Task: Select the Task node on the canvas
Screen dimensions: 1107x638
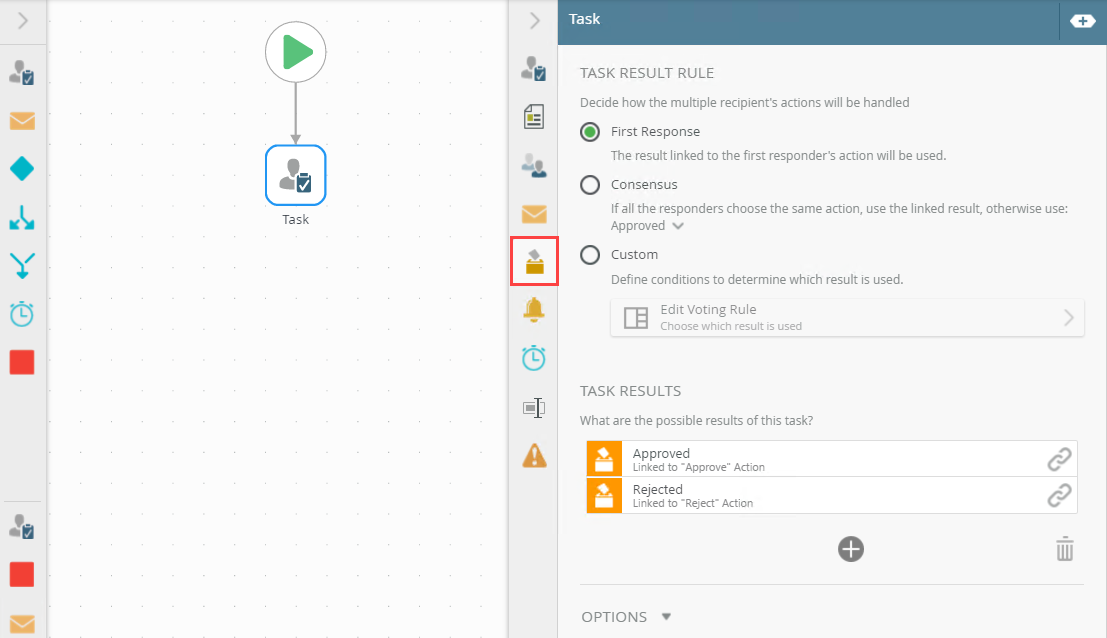Action: click(296, 175)
